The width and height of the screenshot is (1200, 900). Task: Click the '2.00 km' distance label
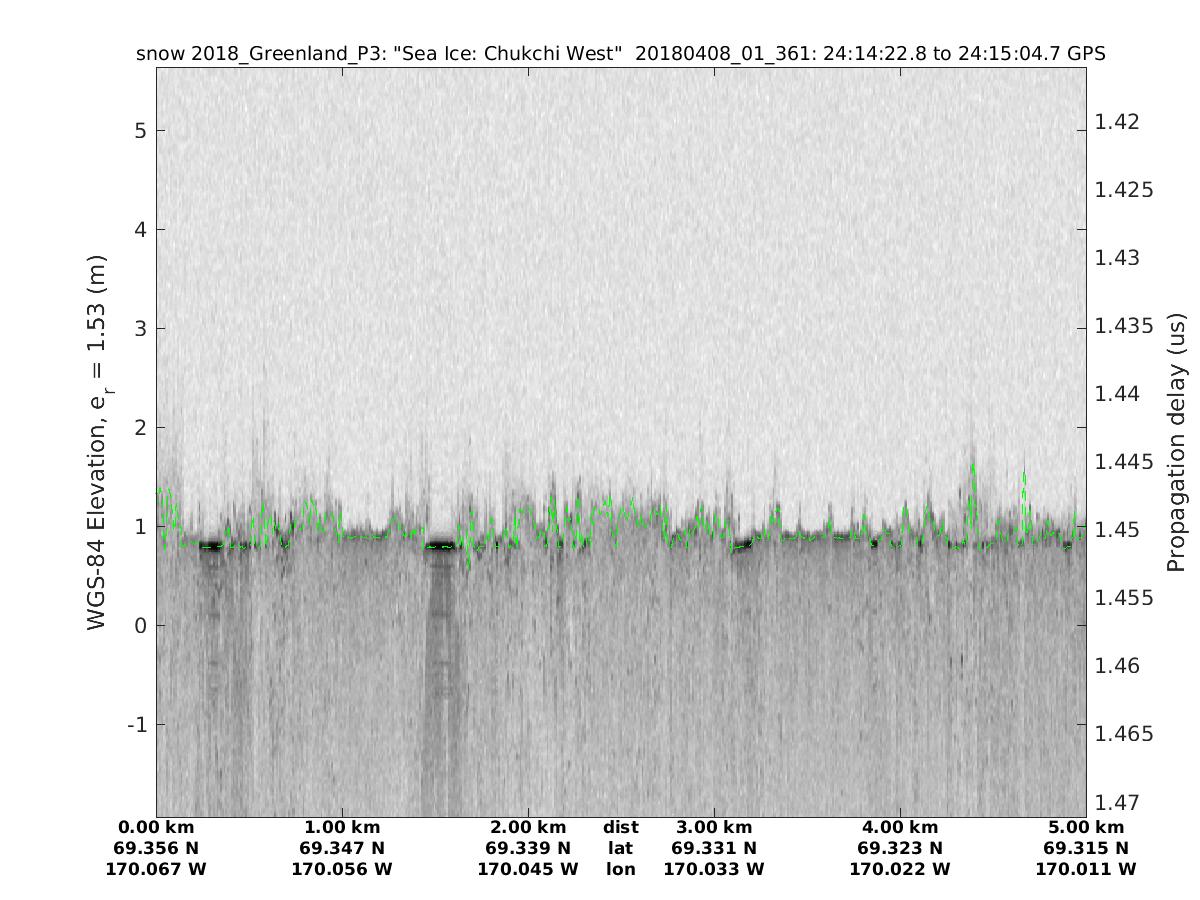(528, 827)
